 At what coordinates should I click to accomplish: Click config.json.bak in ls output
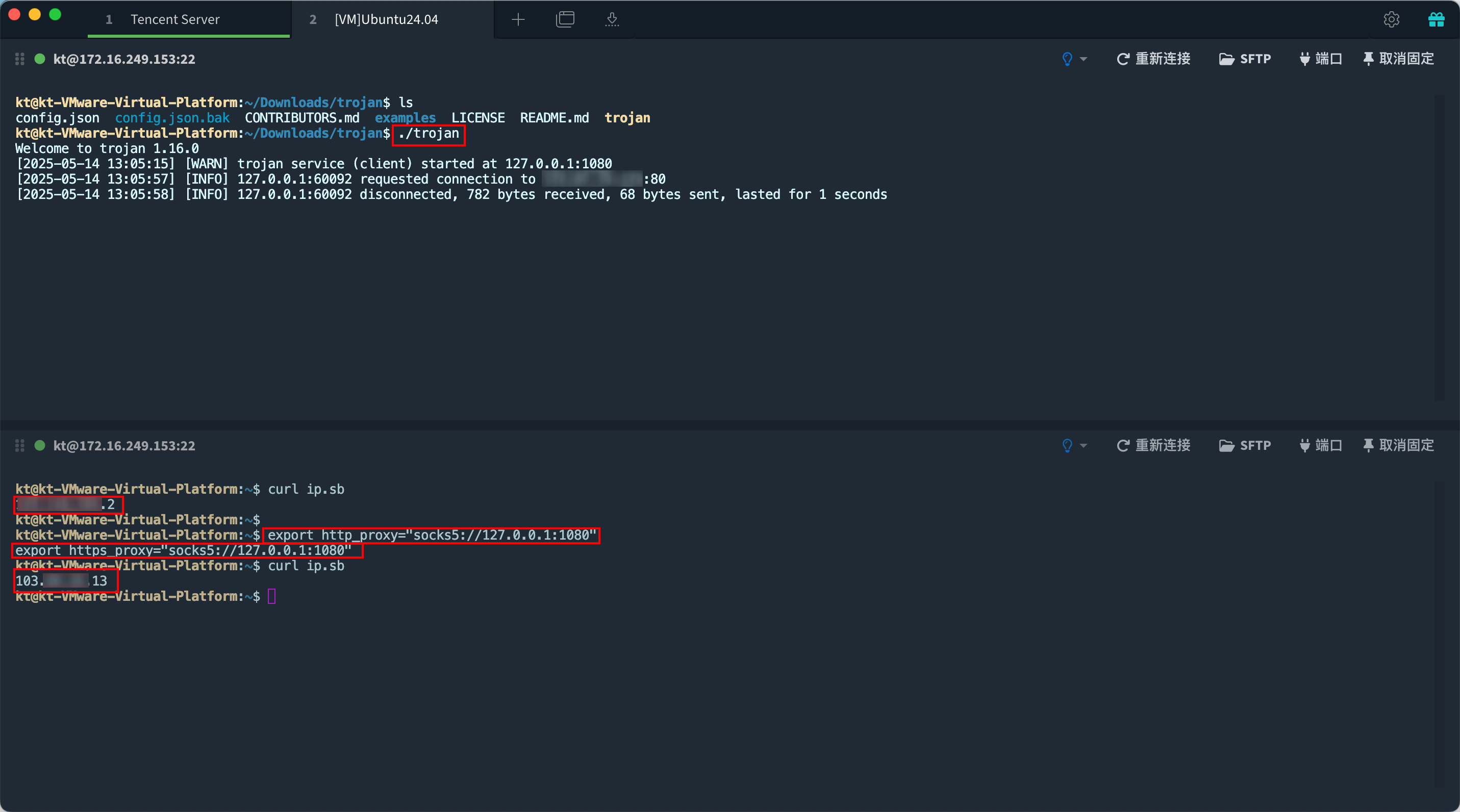(172, 118)
